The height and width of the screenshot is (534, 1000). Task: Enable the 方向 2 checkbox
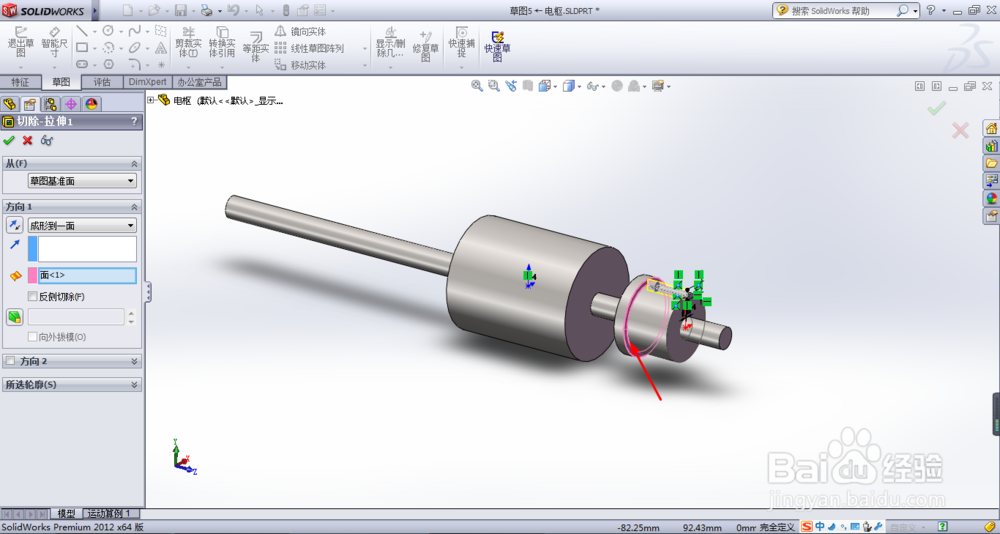click(10, 361)
